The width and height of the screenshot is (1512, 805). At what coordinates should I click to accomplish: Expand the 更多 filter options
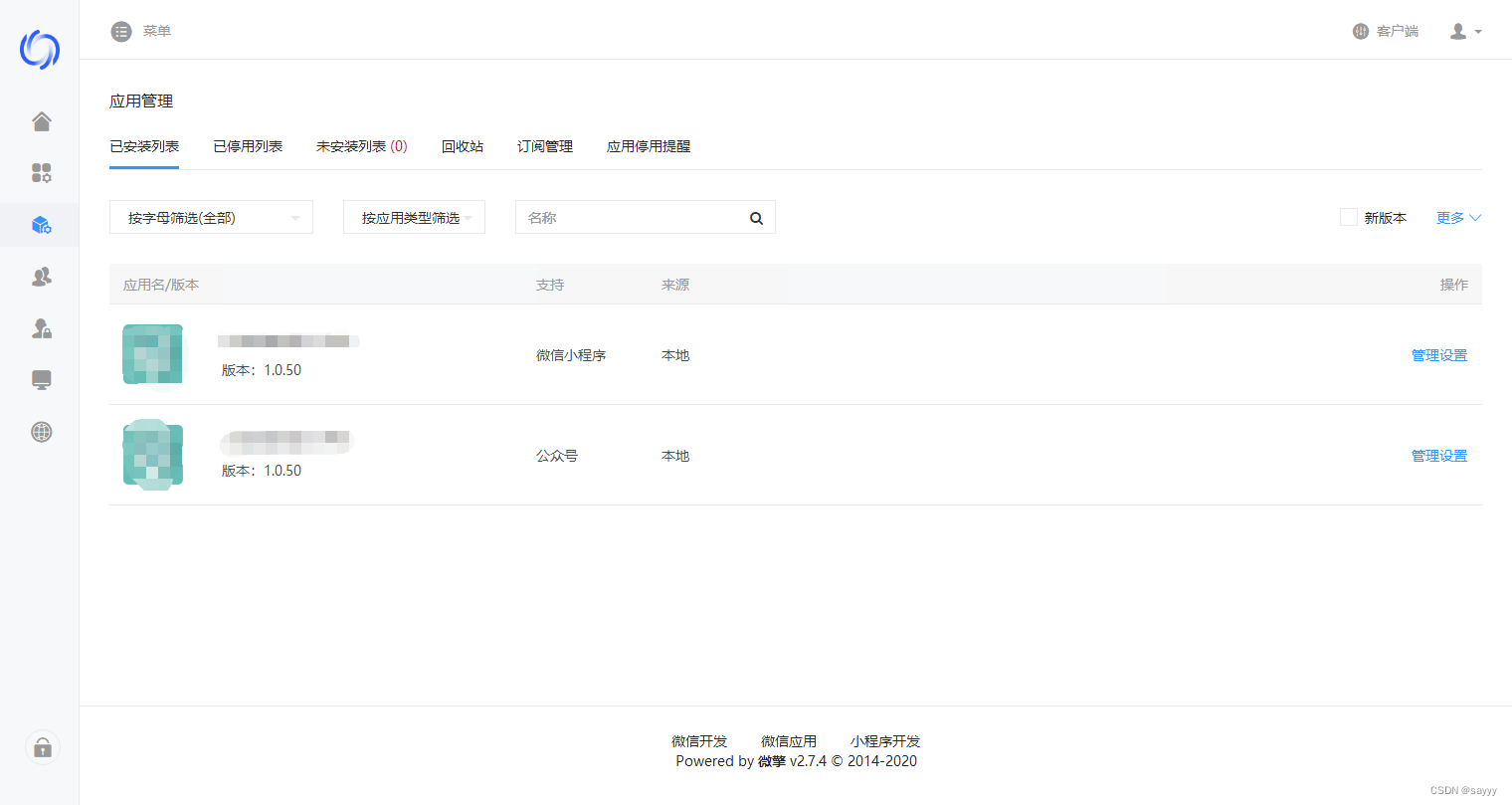coord(1458,218)
